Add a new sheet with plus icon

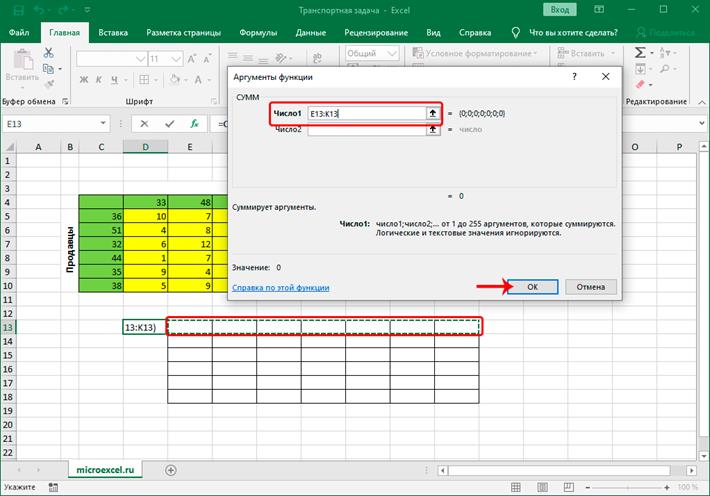click(171, 470)
